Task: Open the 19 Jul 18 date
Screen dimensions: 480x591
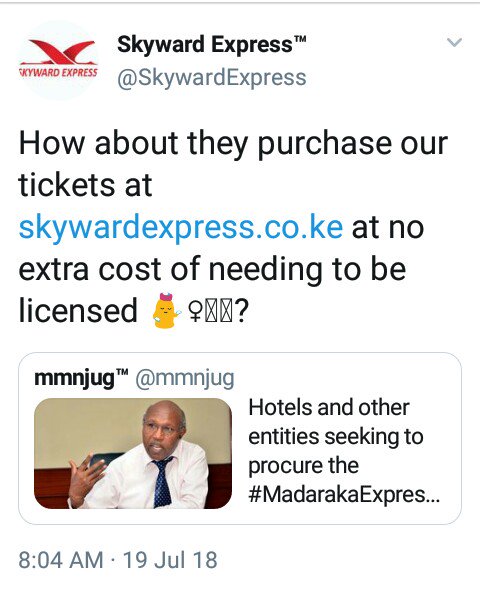Action: click(170, 560)
